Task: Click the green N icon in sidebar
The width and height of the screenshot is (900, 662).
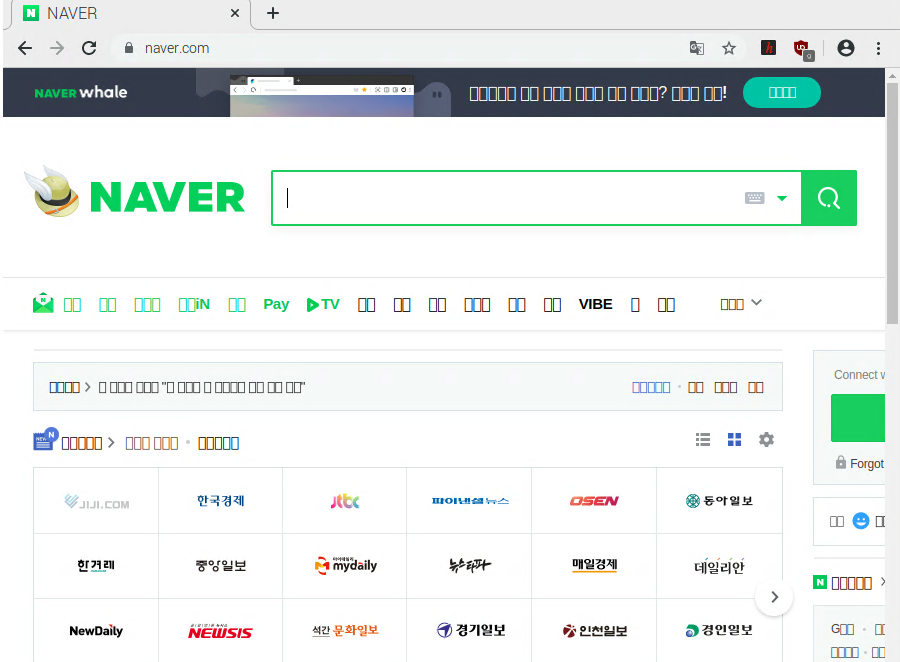Action: (820, 582)
